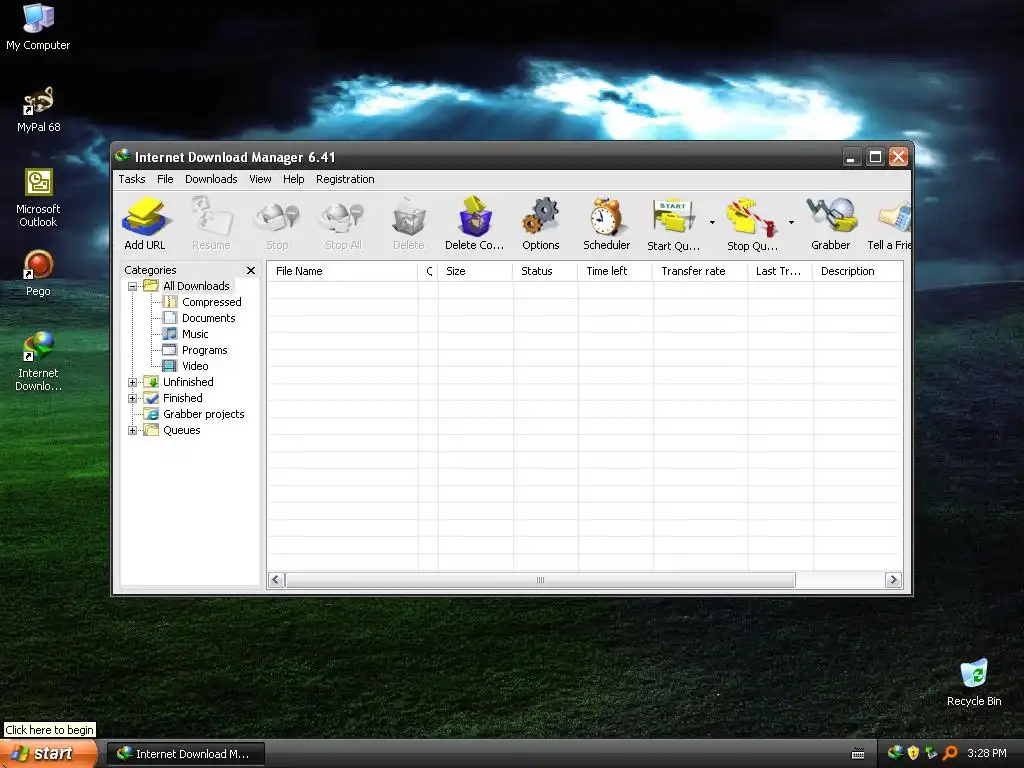Viewport: 1024px width, 768px height.
Task: Sort by Transfer rate column header
Action: 700,271
